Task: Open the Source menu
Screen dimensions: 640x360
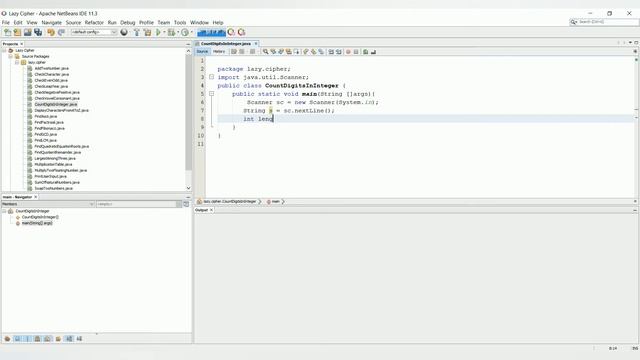Action: tap(73, 22)
